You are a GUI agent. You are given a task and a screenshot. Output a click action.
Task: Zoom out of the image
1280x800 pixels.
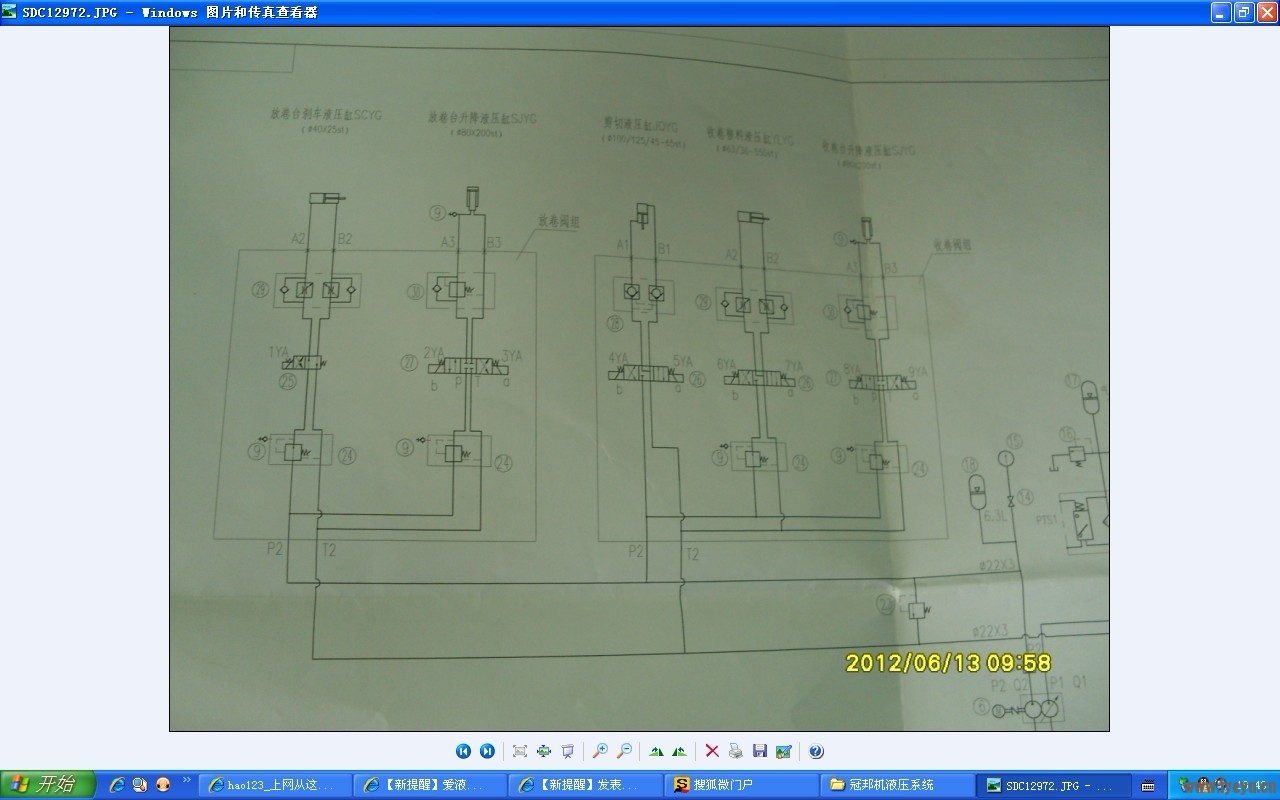click(624, 751)
